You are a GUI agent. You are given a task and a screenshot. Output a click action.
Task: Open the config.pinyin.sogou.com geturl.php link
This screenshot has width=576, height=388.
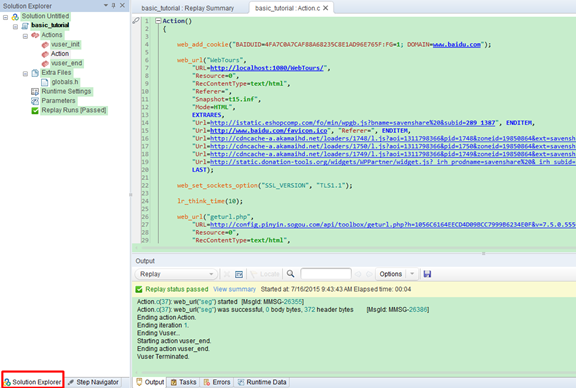(393, 224)
